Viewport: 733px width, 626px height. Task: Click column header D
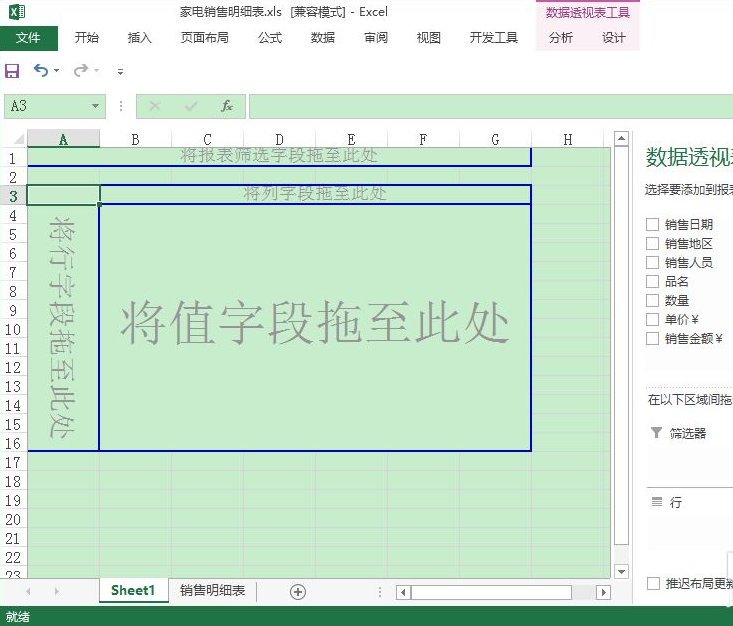279,139
